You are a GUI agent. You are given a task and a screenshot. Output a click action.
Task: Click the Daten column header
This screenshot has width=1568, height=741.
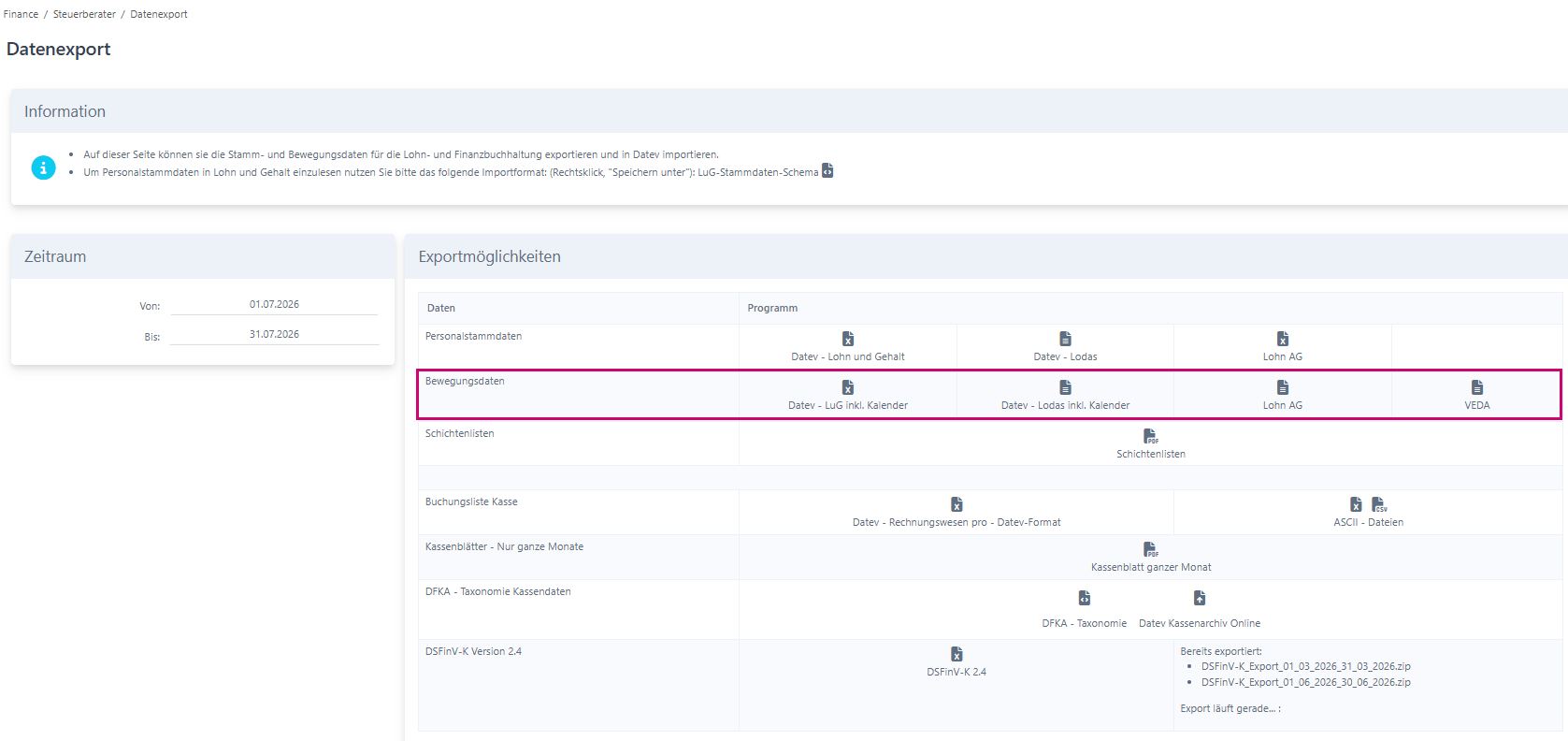coord(441,308)
